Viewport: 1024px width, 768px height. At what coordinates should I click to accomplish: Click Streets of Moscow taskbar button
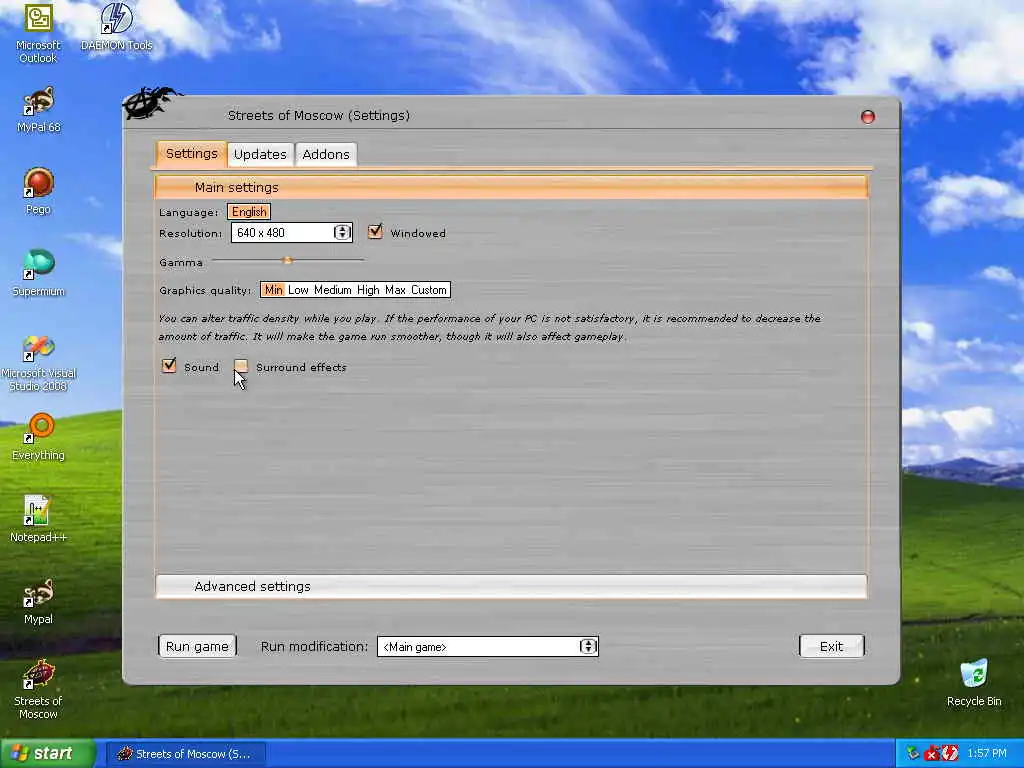(185, 754)
